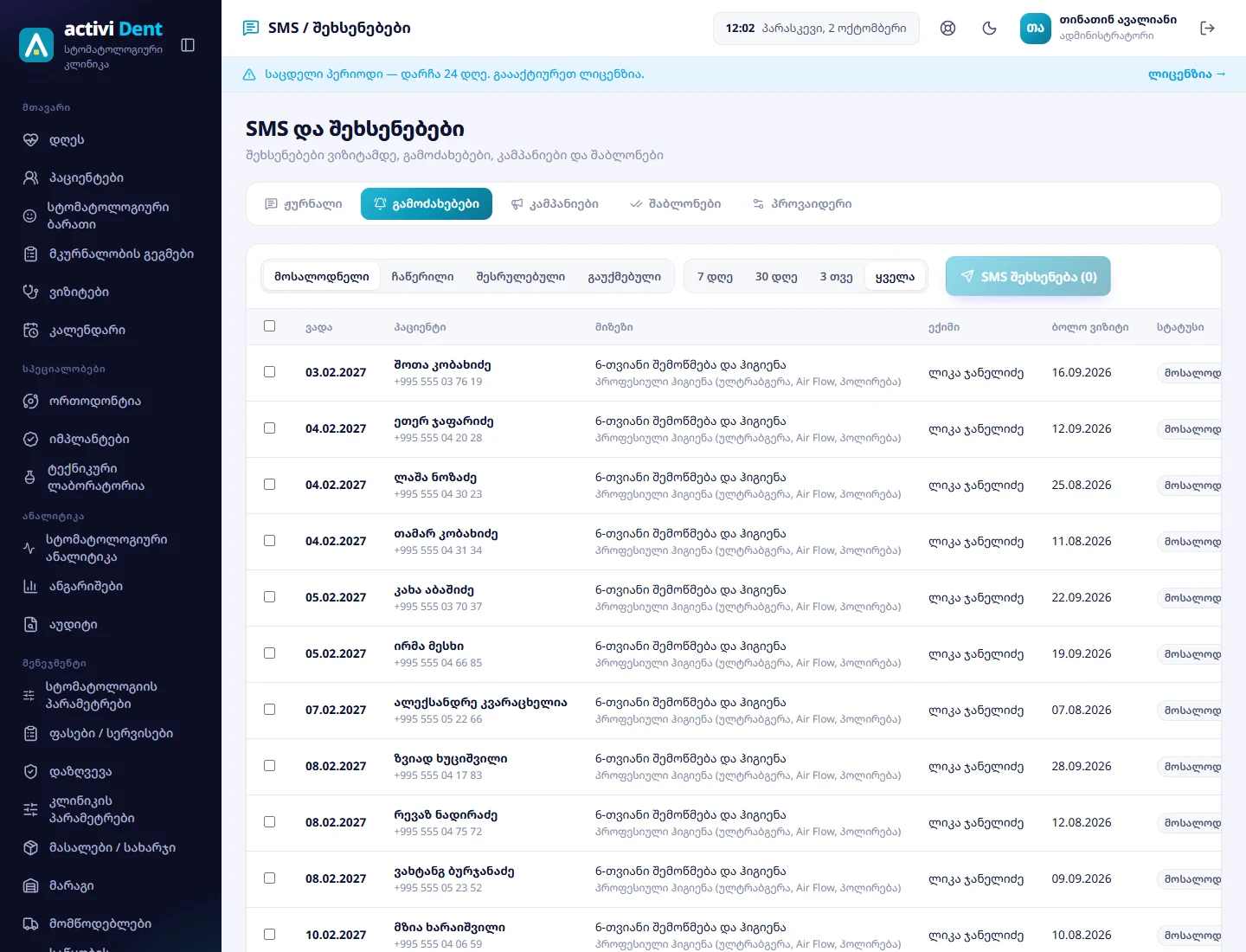
Task: Toggle select-all checkbox in table header
Action: point(269,326)
